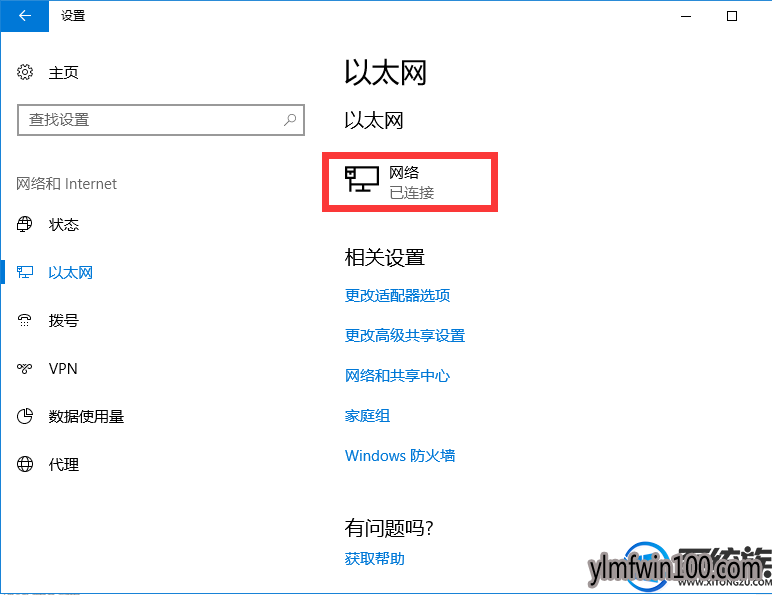Open 网络和共享中心 link

[397, 376]
